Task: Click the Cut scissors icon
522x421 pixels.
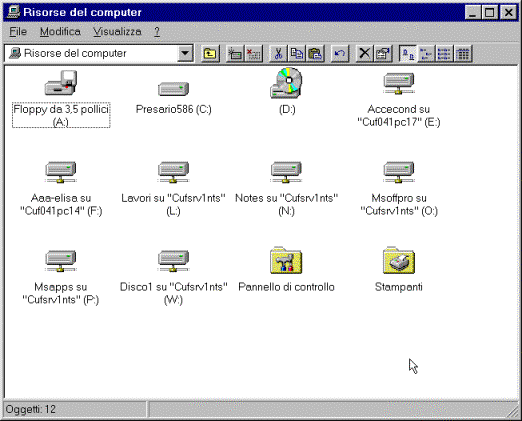Action: [278, 53]
